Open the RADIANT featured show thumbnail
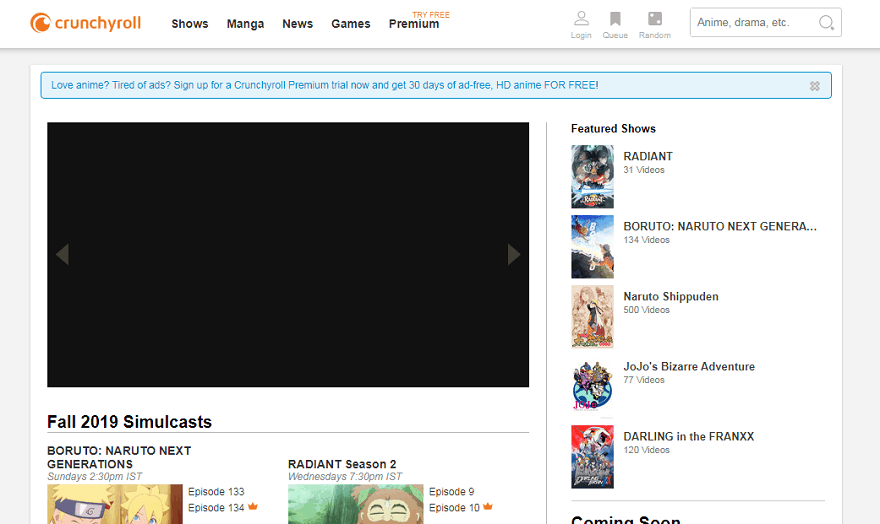This screenshot has width=880, height=524. 592,177
